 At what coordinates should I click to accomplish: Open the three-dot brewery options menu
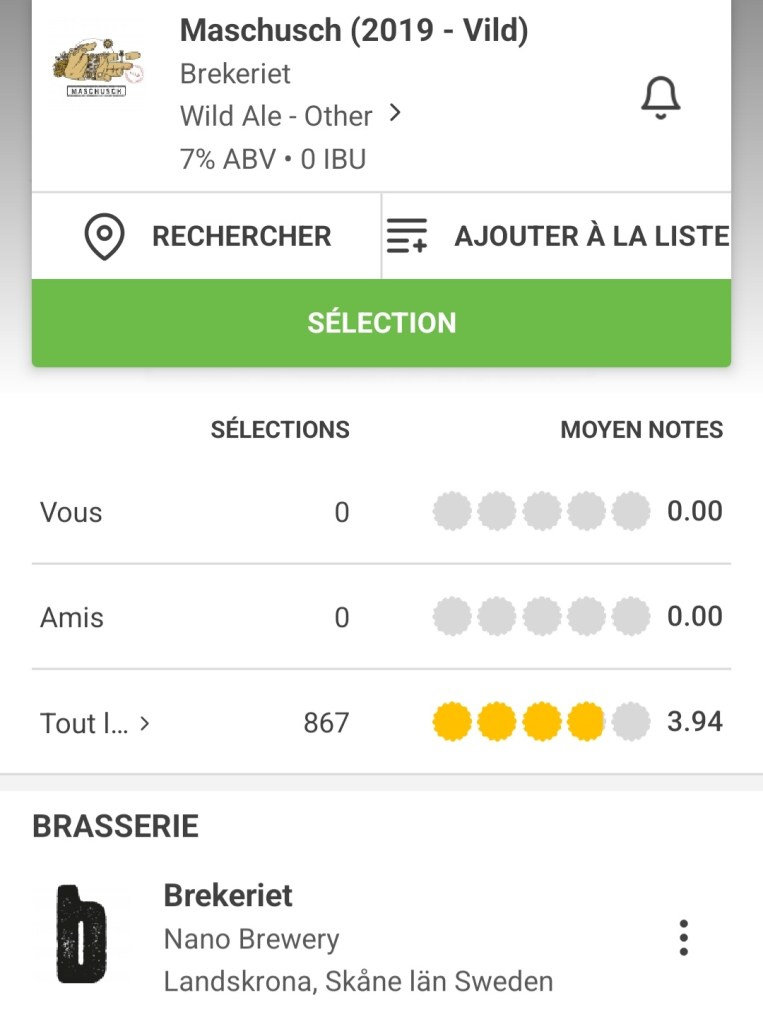[x=683, y=937]
